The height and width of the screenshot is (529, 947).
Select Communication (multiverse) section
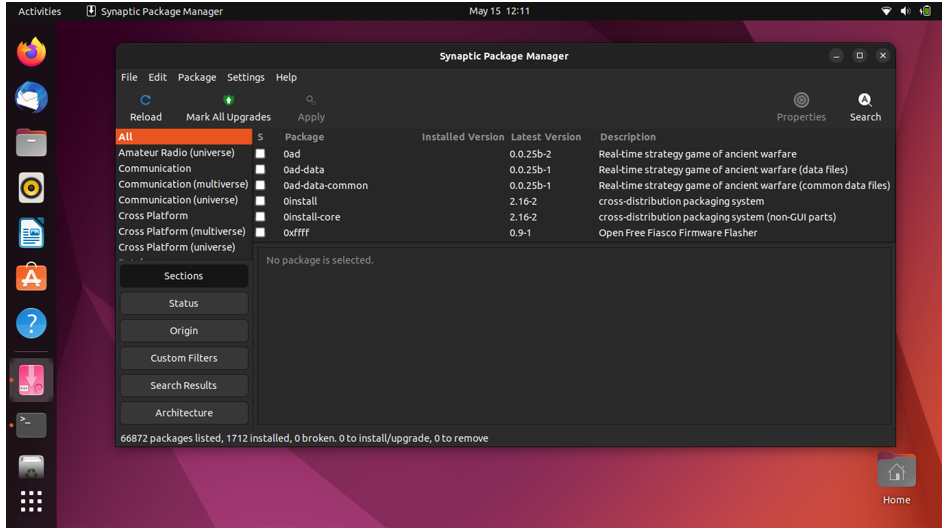coord(184,184)
